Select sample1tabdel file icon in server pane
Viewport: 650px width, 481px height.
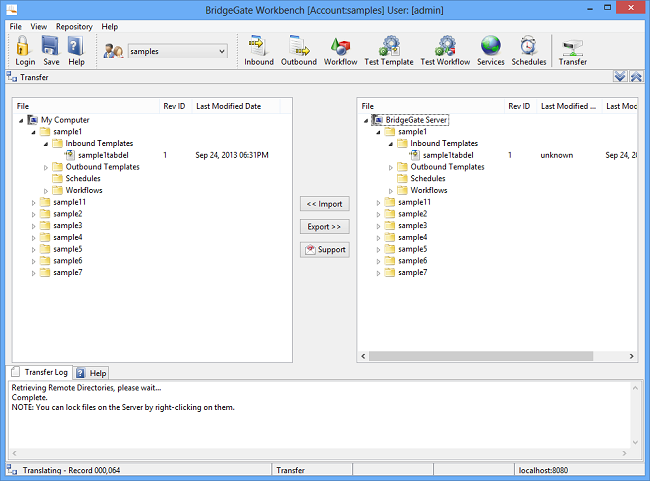pos(414,155)
